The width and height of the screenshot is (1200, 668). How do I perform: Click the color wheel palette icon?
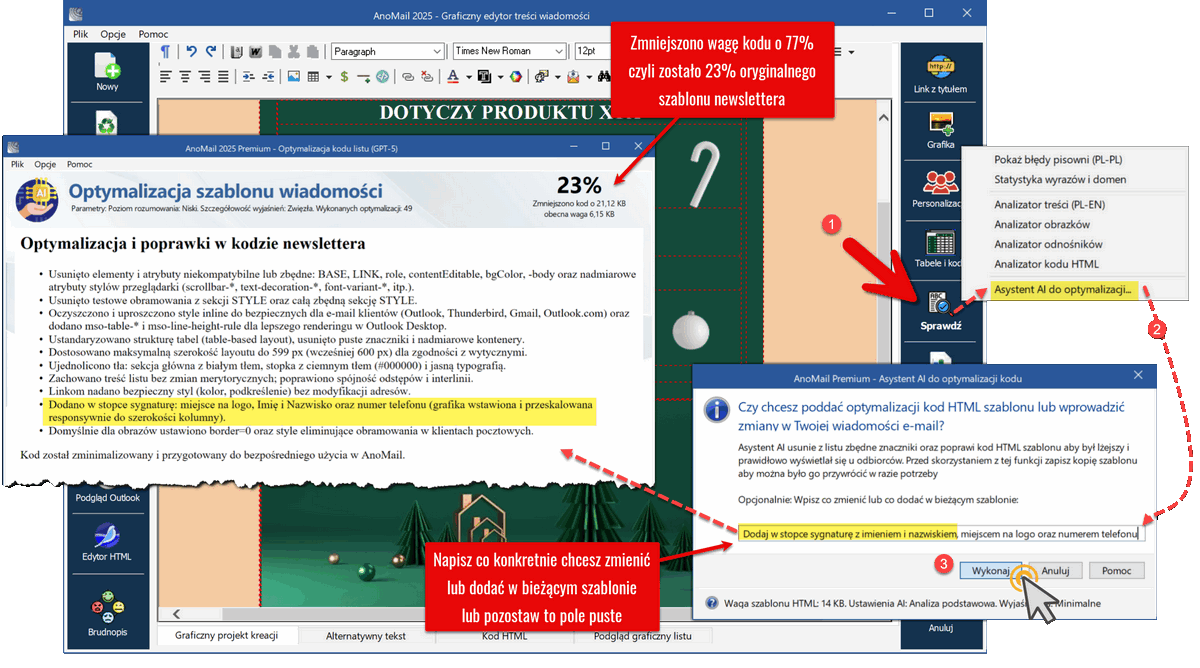515,76
